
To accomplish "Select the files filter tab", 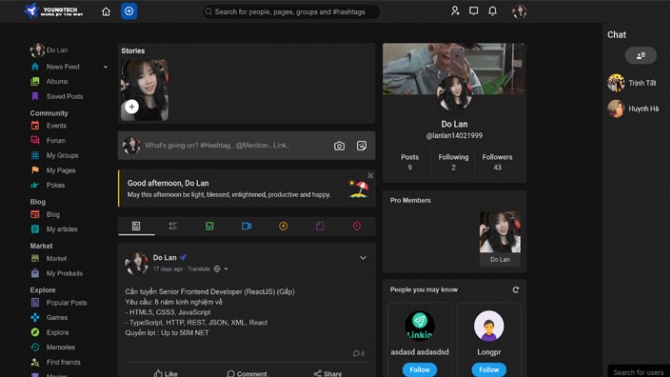I will [x=320, y=226].
